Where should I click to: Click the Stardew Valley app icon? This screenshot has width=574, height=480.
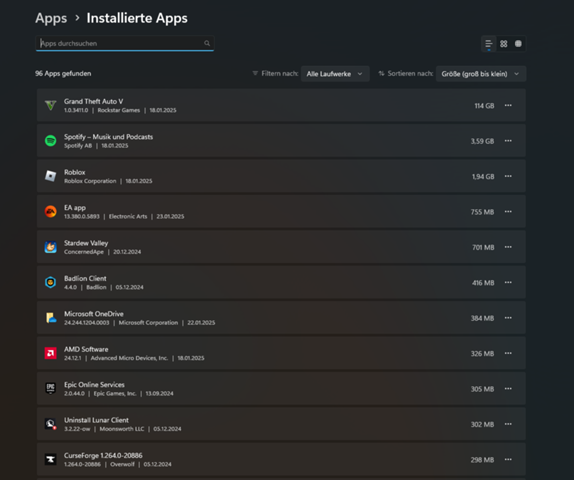coord(51,247)
